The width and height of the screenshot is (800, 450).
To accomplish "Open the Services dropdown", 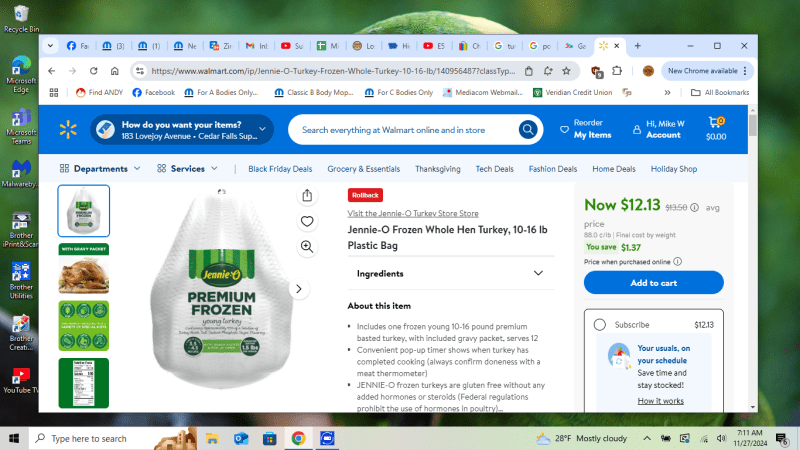I will point(187,168).
